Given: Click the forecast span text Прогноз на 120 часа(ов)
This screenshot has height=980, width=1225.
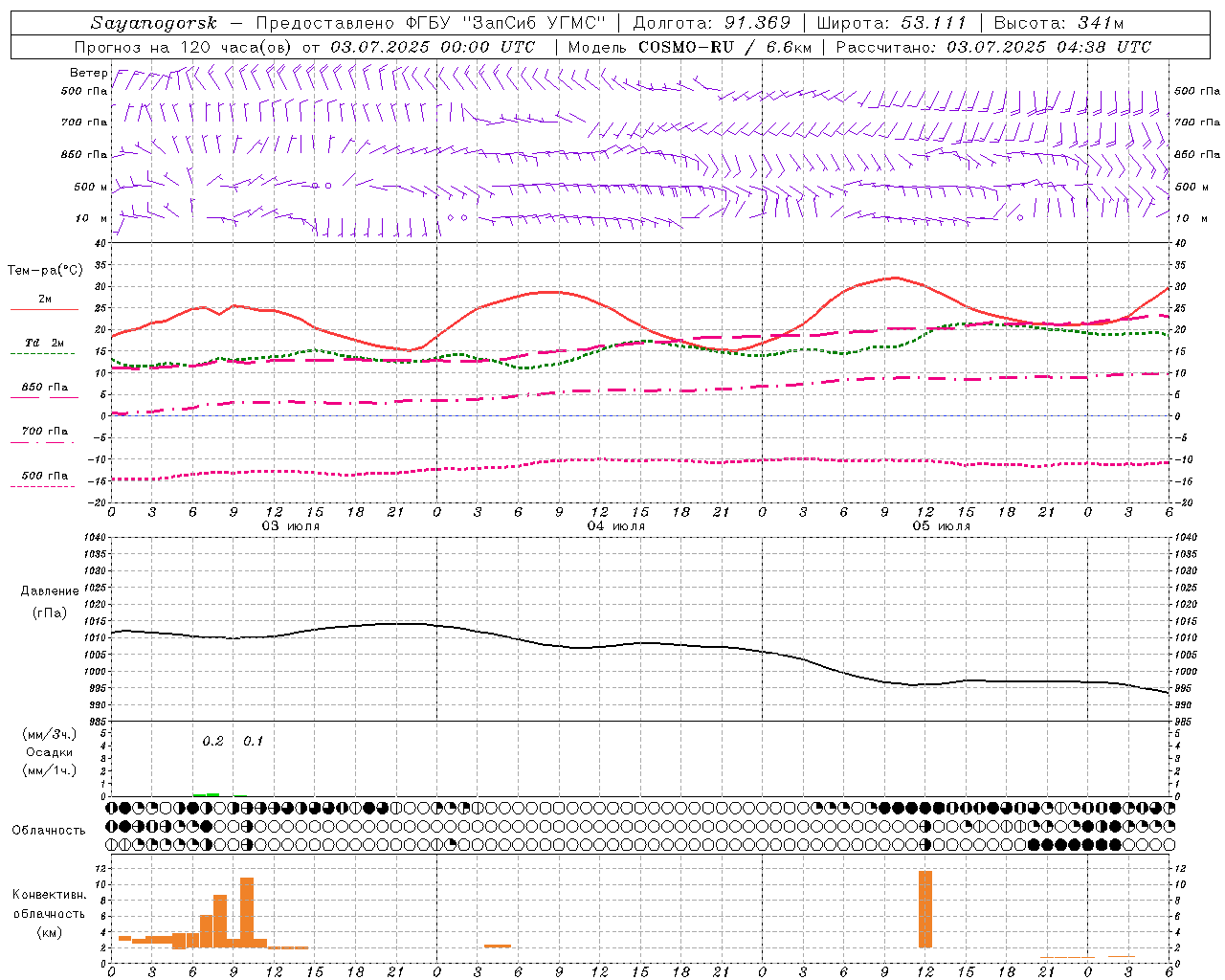Looking at the screenshot, I should pos(185,47).
